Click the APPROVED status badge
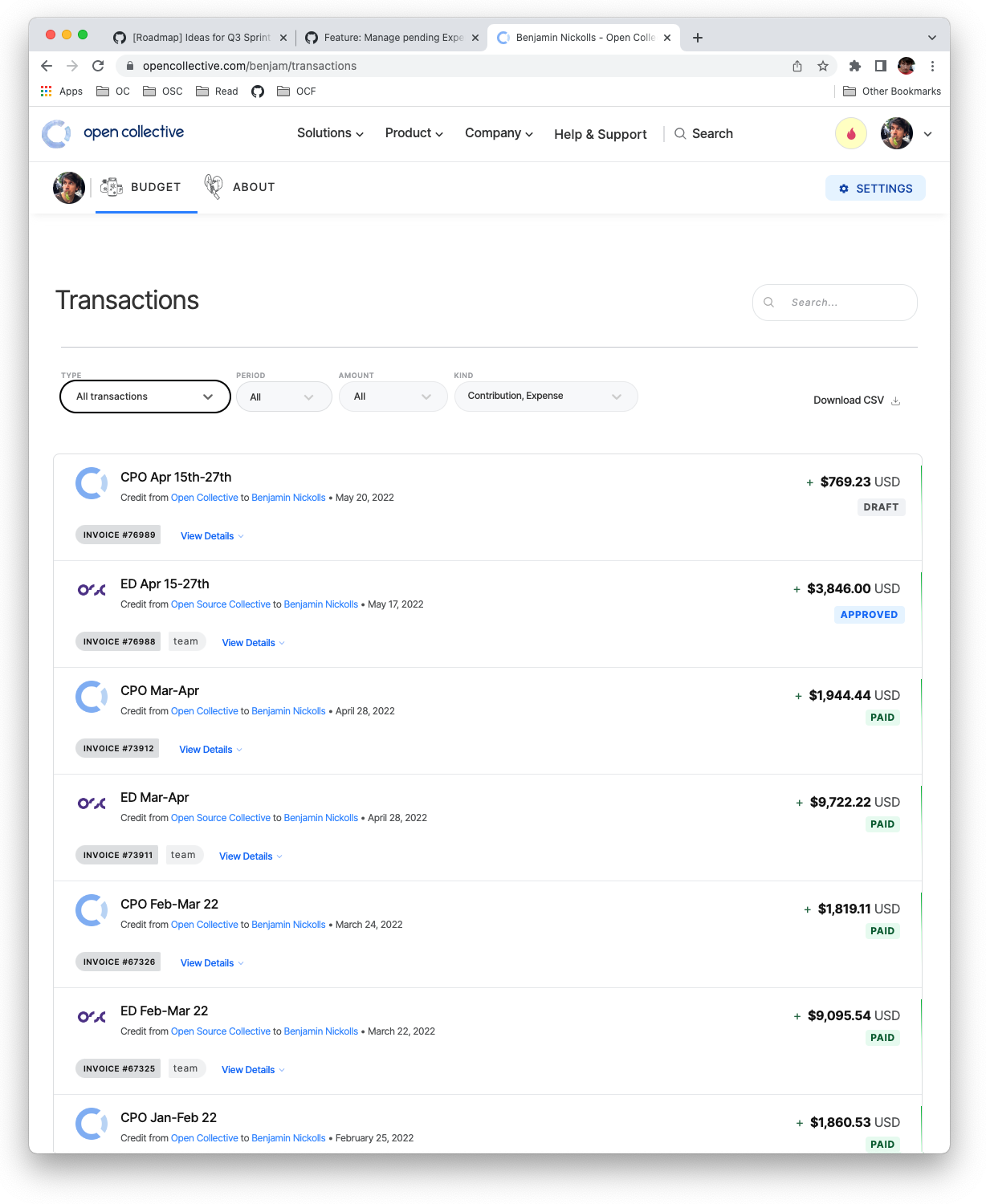This screenshot has height=1204, width=986. pos(869,614)
